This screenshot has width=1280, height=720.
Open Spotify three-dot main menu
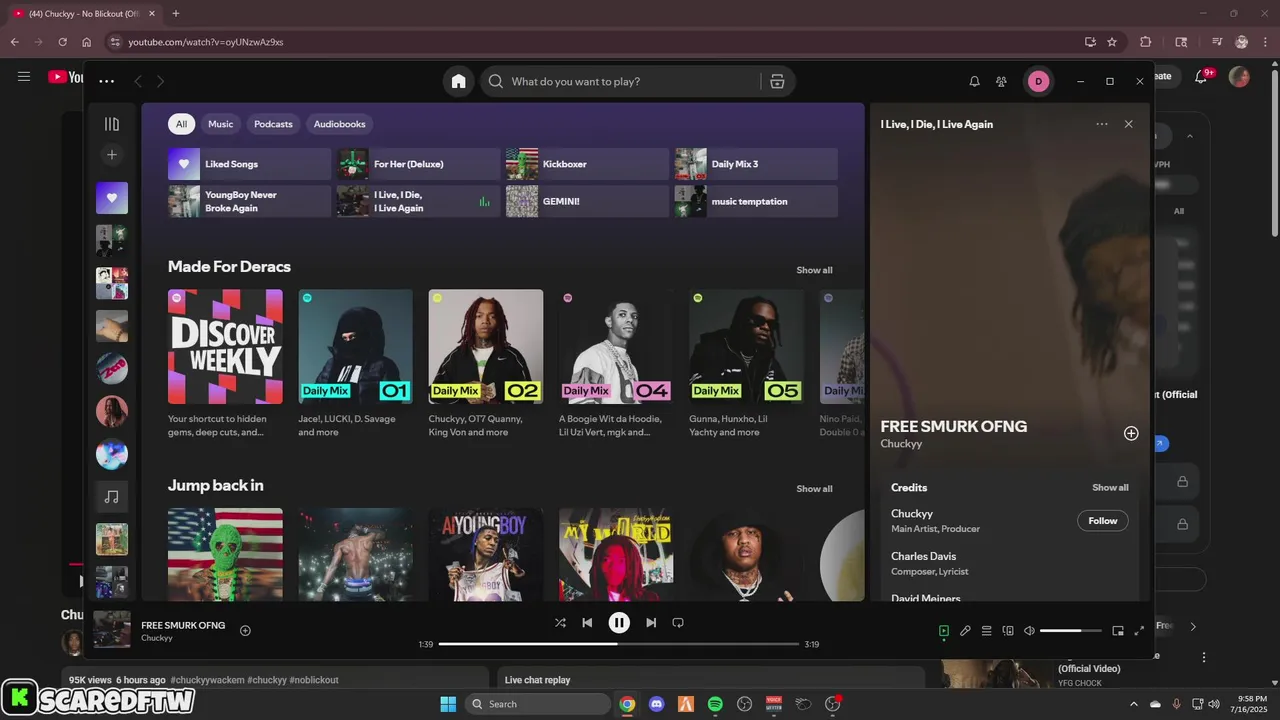click(x=107, y=81)
